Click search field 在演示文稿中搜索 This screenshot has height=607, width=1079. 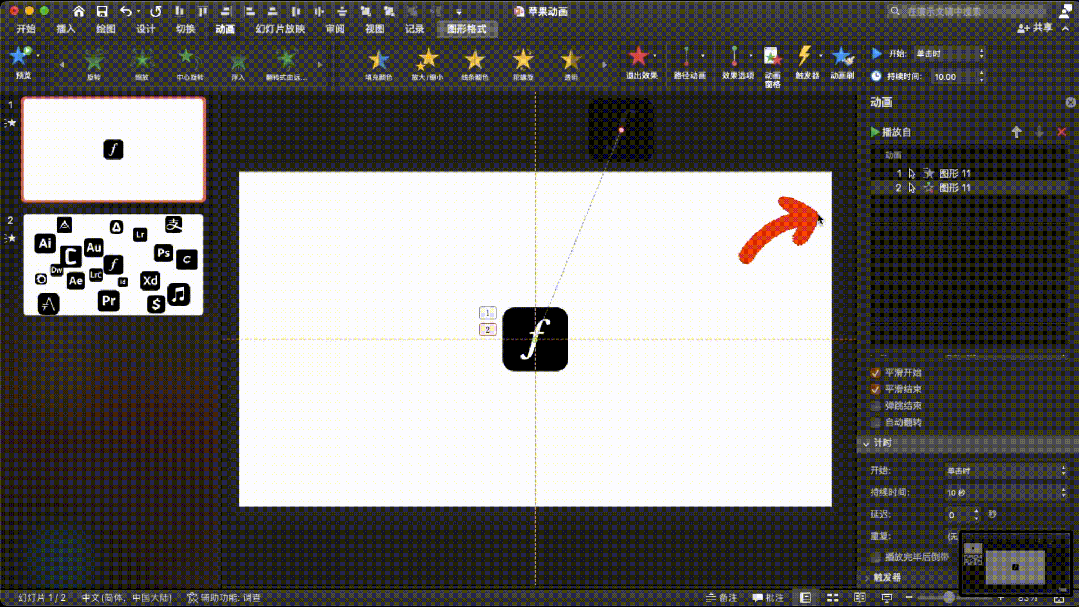click(969, 11)
